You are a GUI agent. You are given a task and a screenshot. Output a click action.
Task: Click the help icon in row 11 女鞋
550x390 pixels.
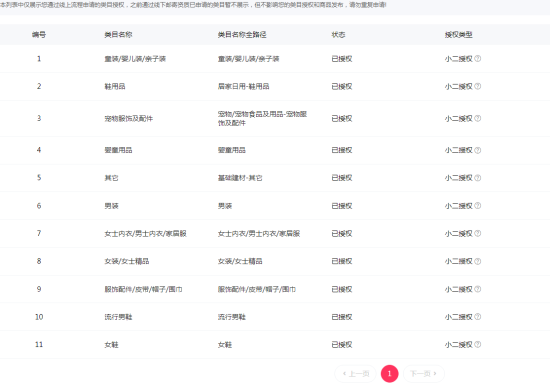pyautogui.click(x=477, y=345)
